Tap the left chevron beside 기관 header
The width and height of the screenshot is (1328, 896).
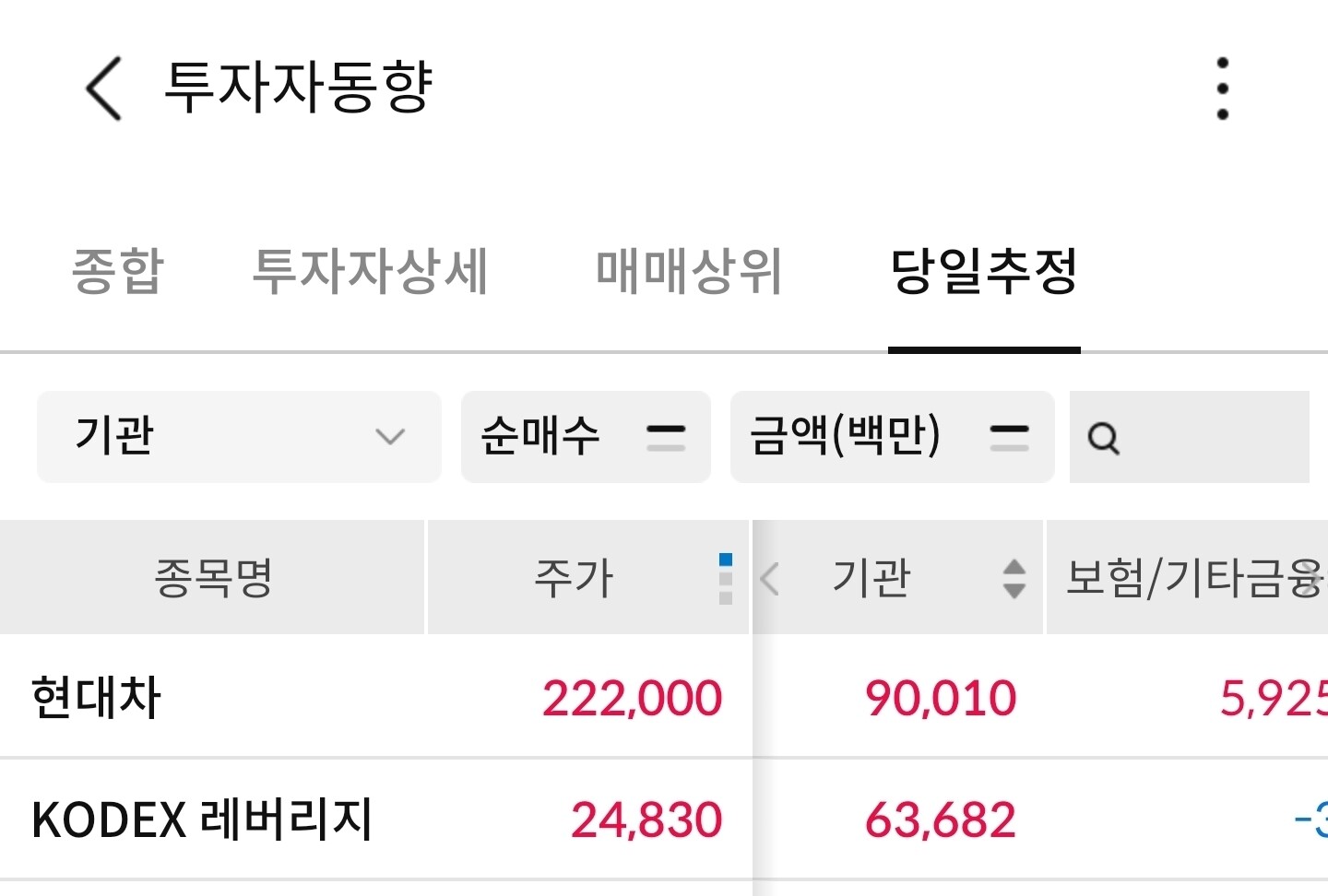point(770,579)
